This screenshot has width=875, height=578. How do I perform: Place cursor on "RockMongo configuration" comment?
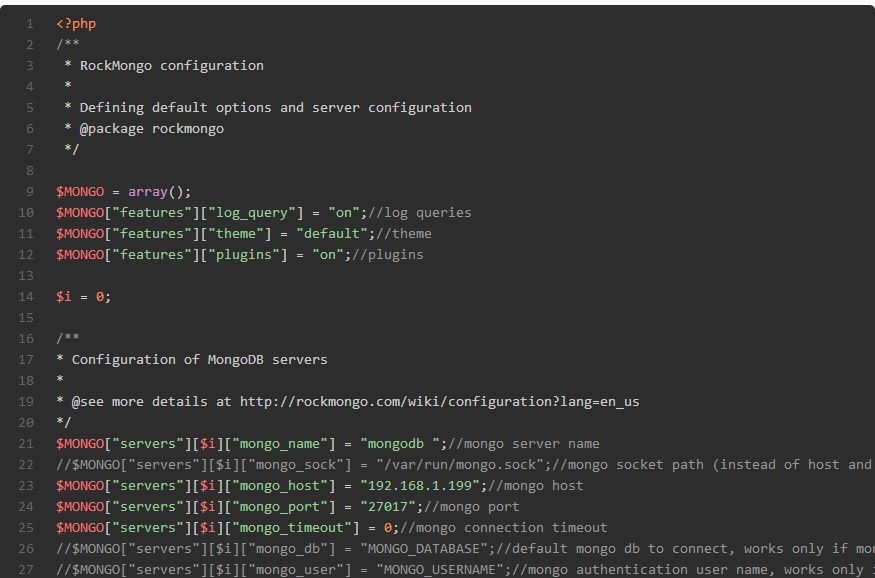pyautogui.click(x=171, y=65)
